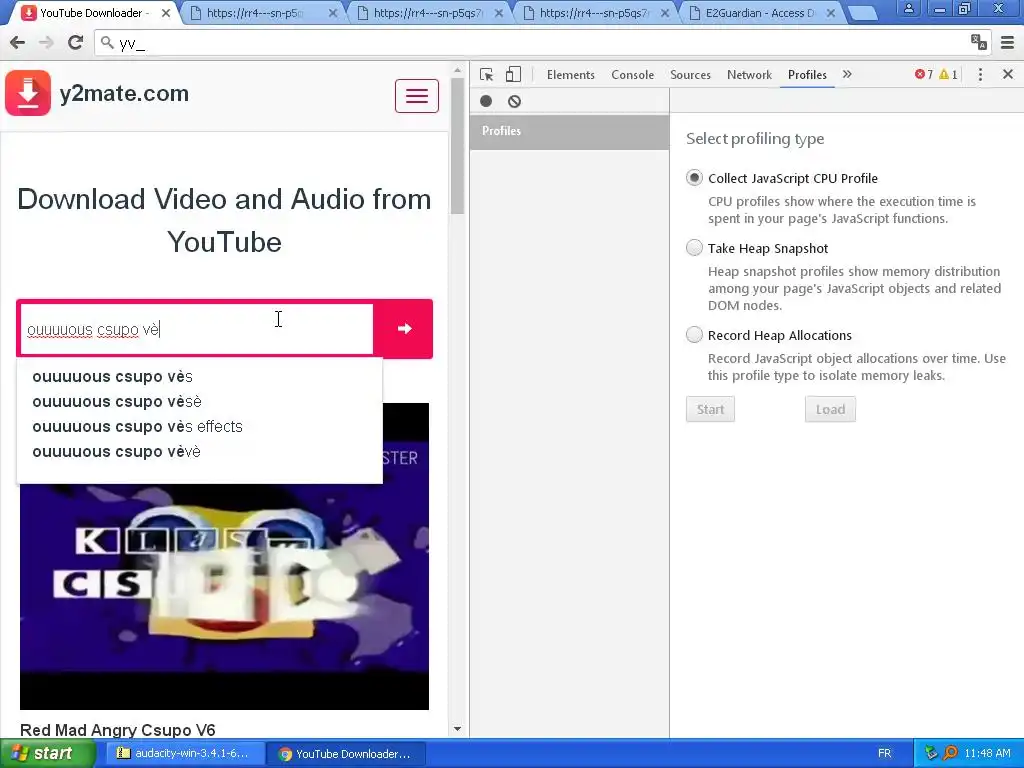The image size is (1024, 768).
Task: Switch to the E2Guardian Access browser tab
Action: (760, 13)
